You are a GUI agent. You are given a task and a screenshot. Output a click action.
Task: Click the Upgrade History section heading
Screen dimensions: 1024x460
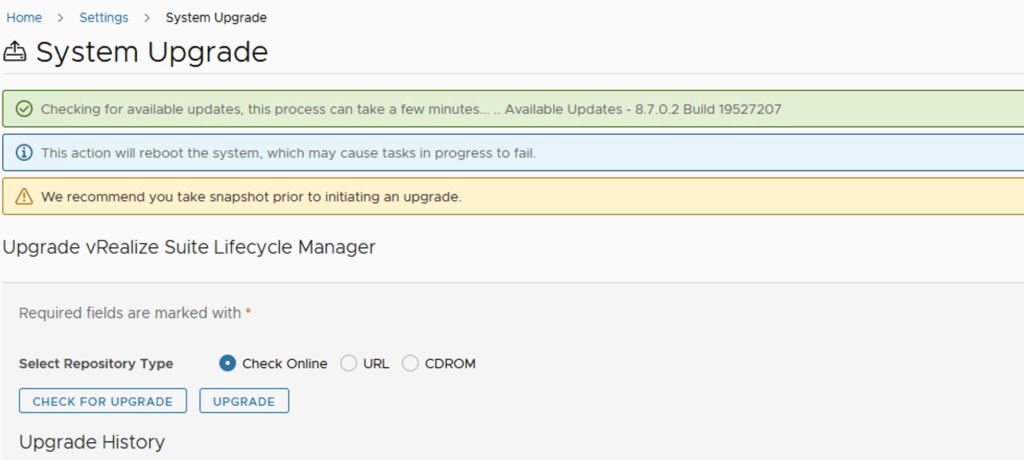pos(92,441)
